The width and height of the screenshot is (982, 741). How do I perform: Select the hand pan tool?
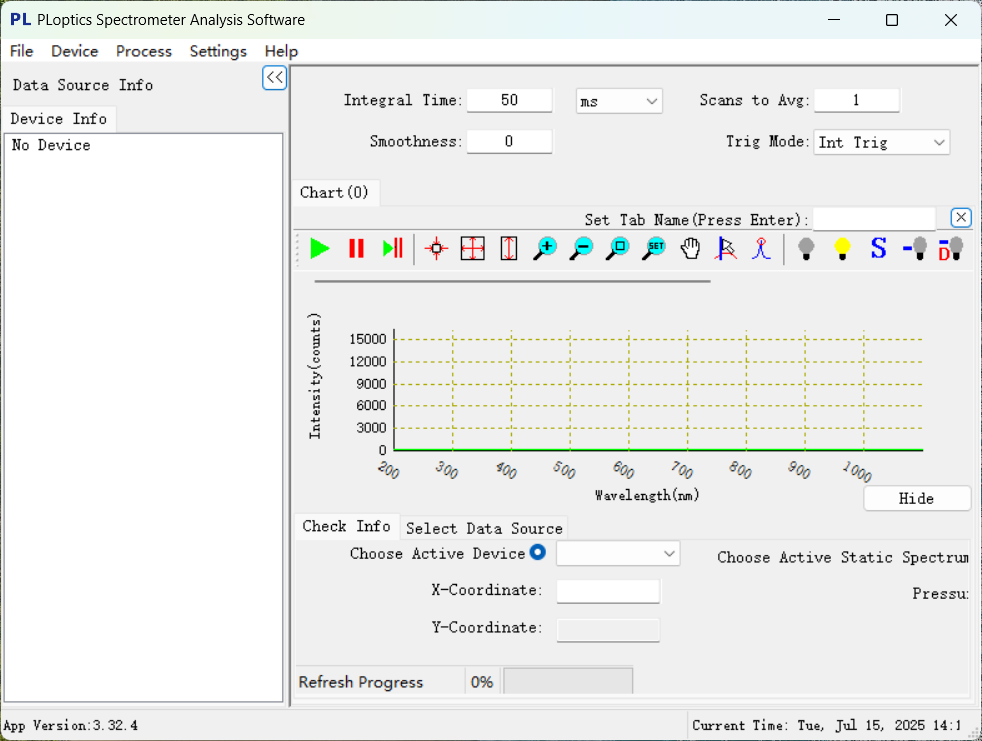click(x=690, y=248)
